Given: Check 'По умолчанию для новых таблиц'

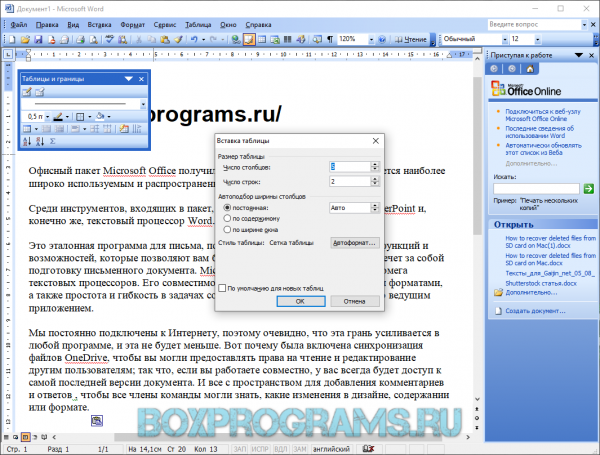Looking at the screenshot, I should pos(222,288).
